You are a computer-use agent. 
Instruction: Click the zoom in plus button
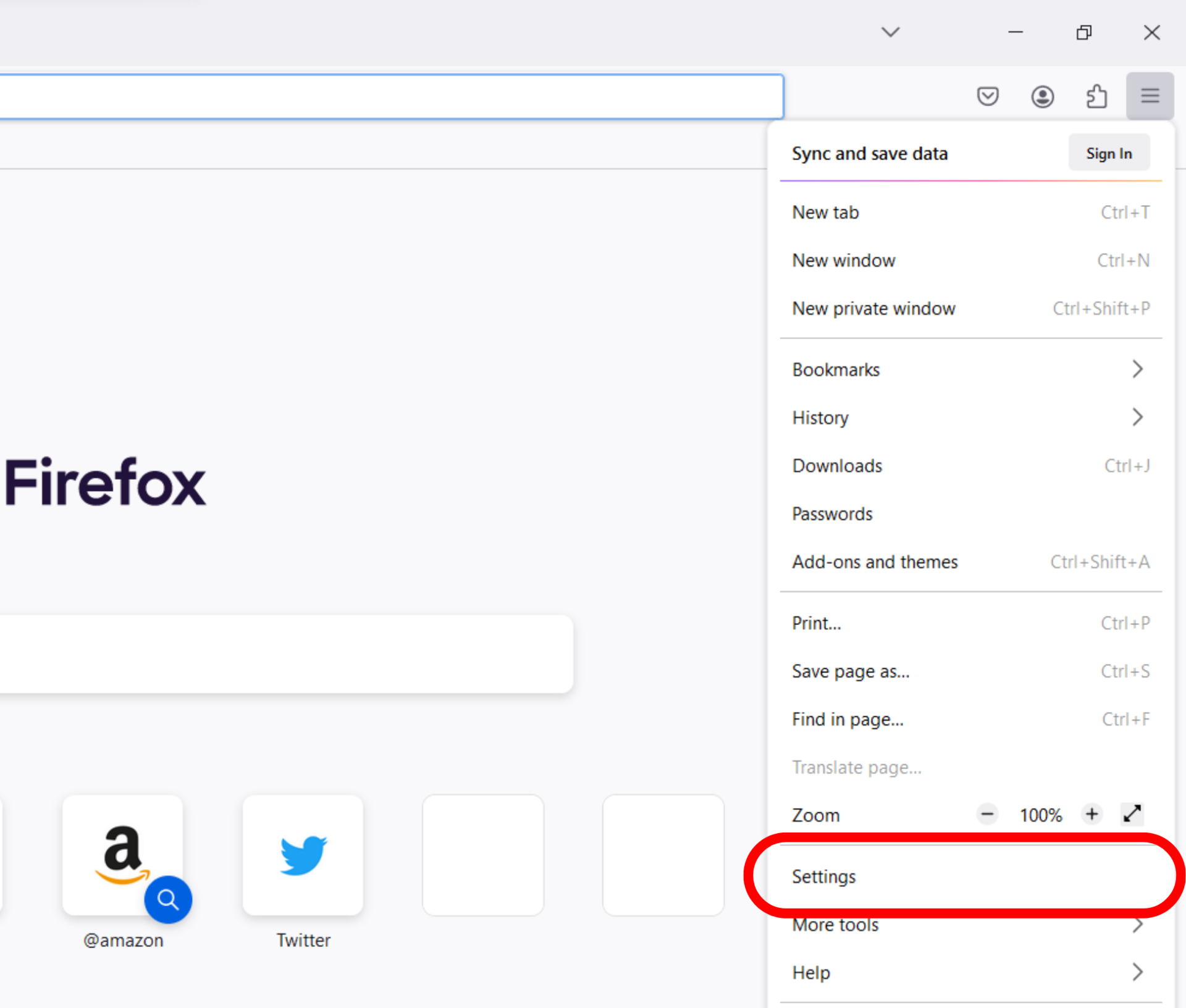coord(1091,815)
